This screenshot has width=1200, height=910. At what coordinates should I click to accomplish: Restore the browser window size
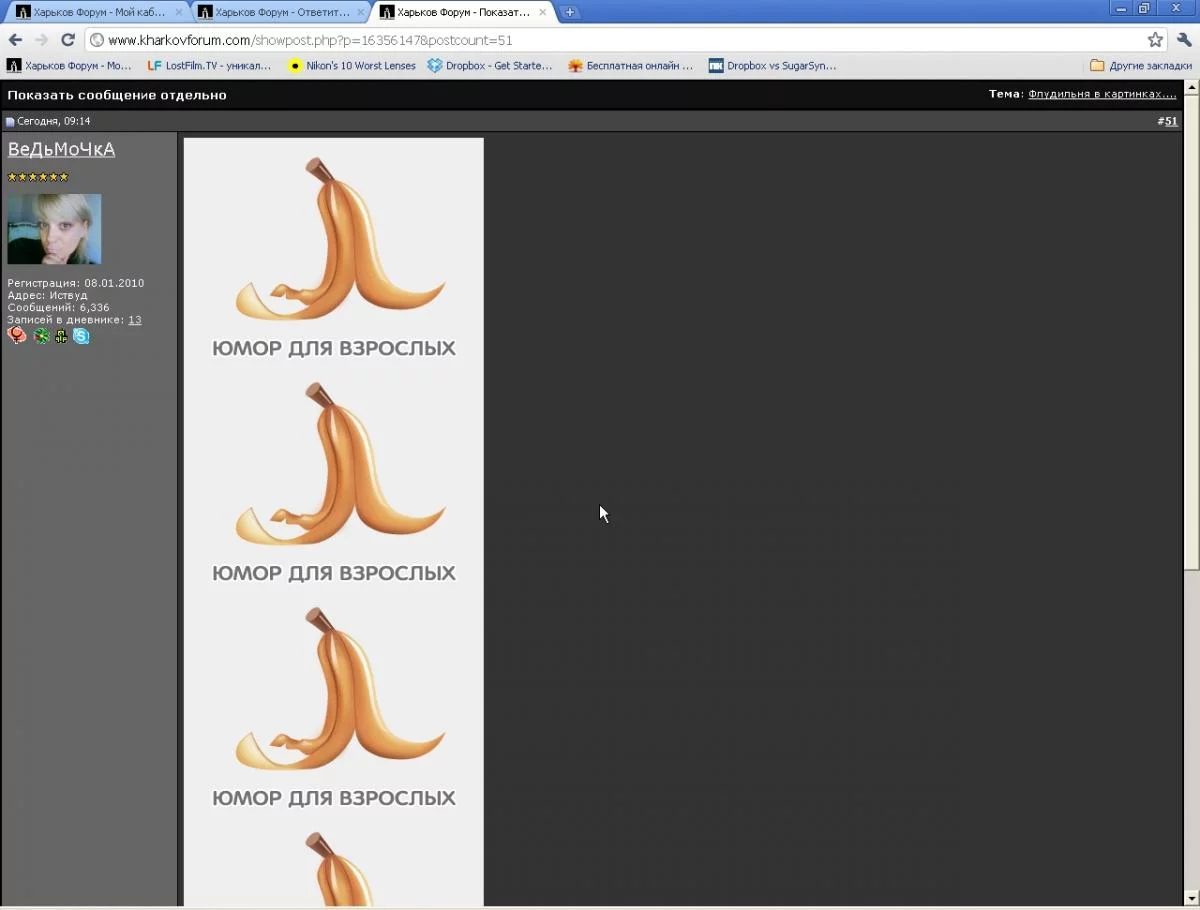1144,8
